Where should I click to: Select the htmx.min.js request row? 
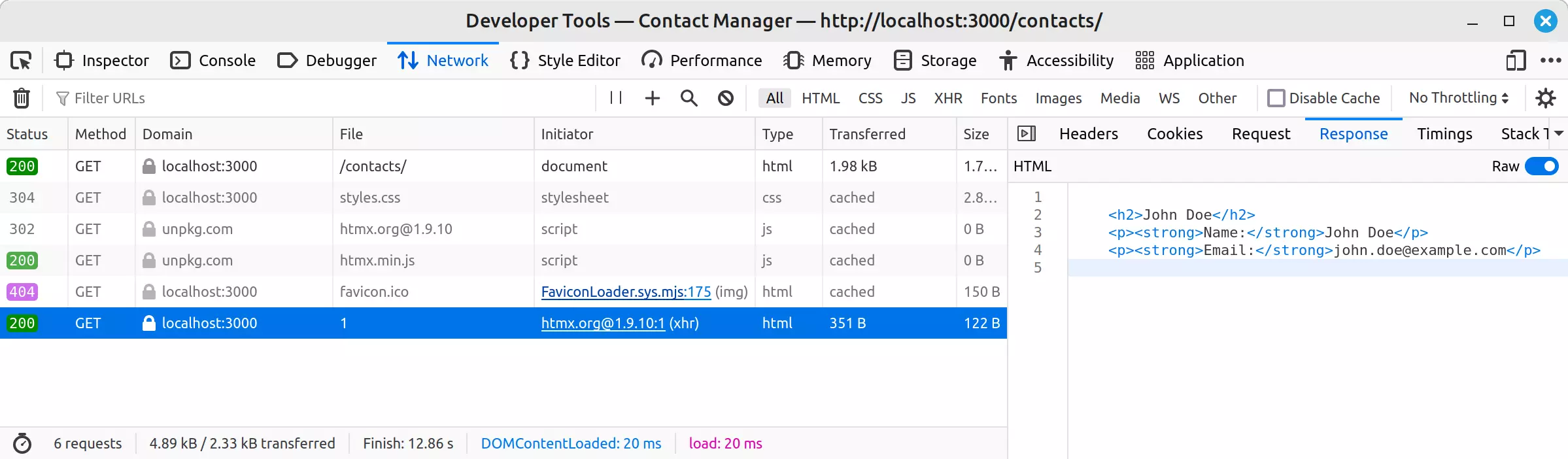point(503,260)
